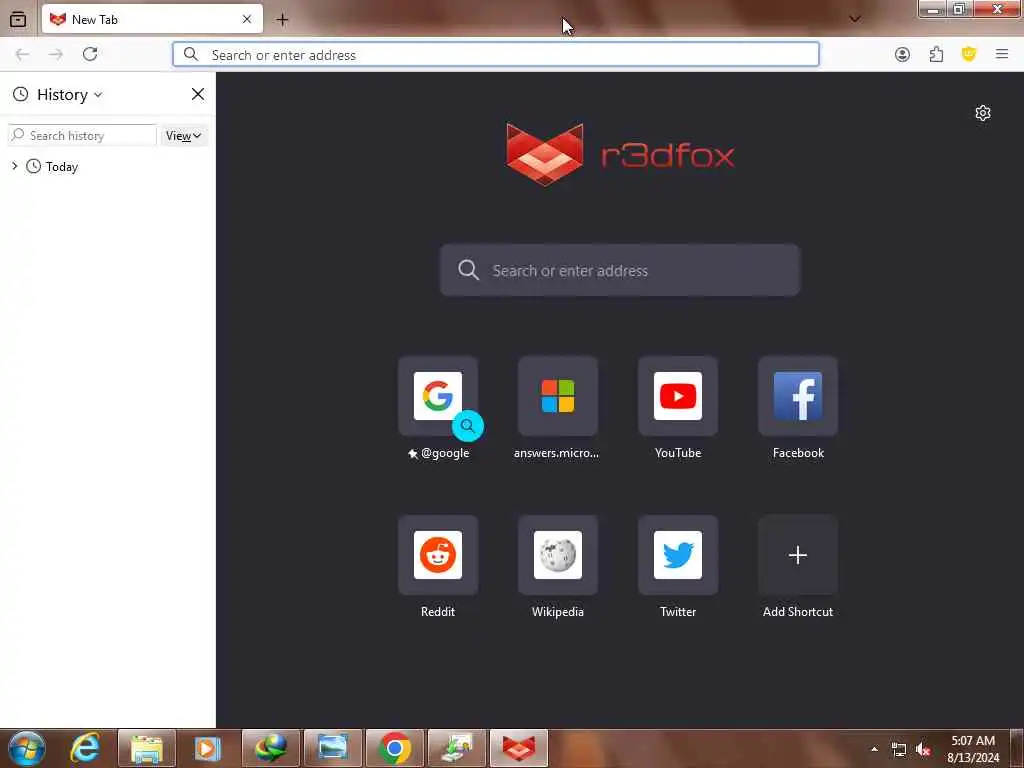
Task: Open the @google shortcut tile
Action: coord(438,396)
